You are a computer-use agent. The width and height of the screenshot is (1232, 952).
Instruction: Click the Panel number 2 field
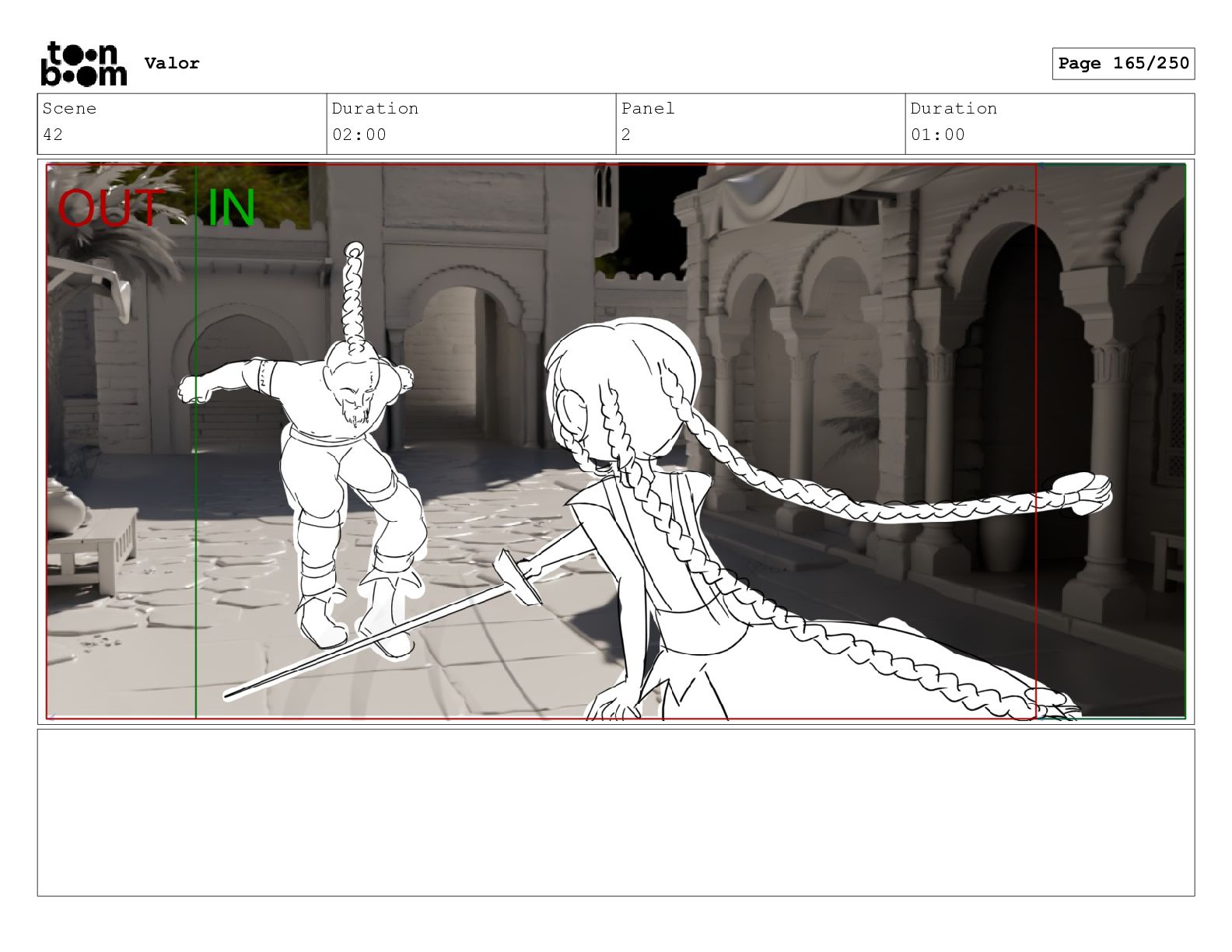point(625,135)
